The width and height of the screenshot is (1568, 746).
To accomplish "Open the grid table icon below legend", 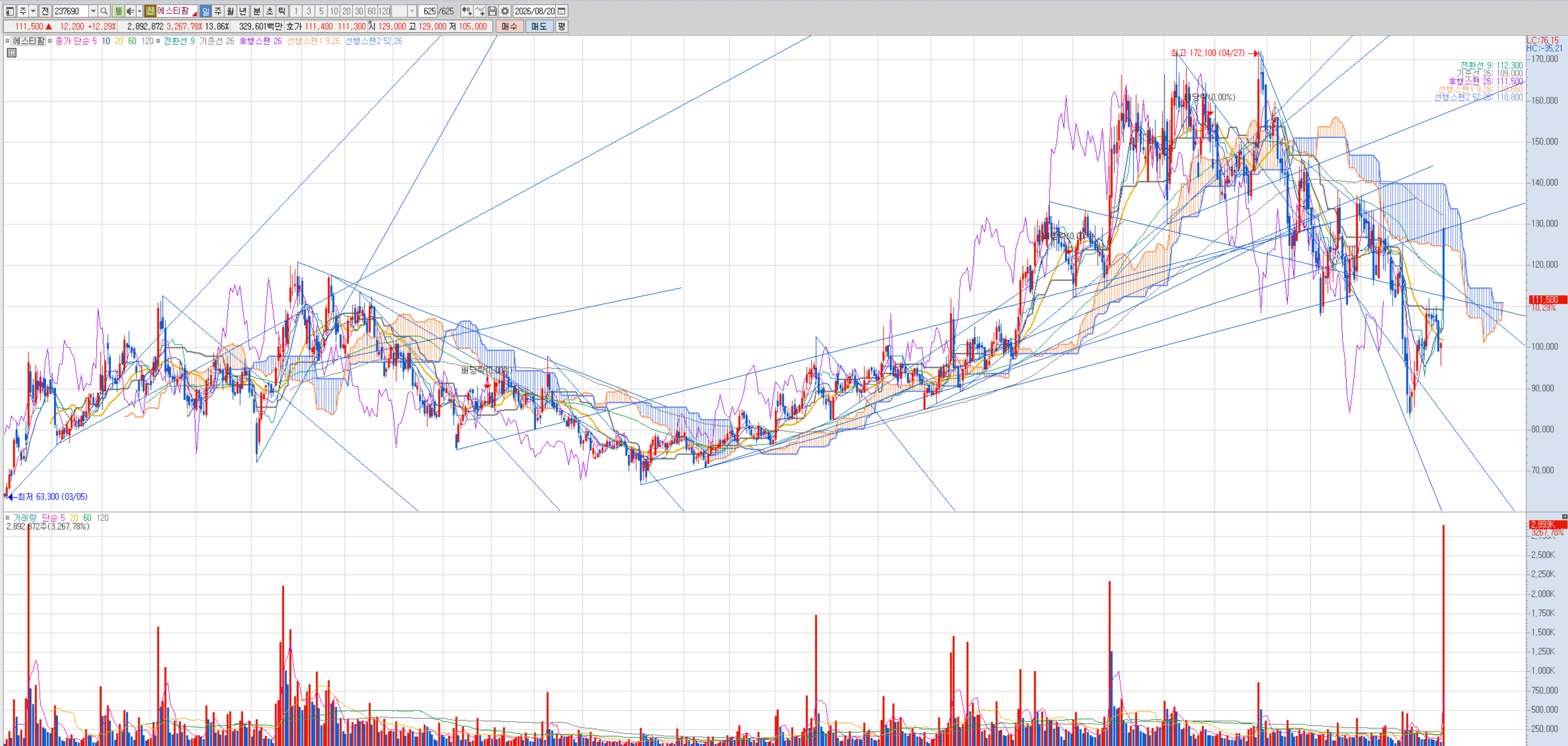I will 11,53.
